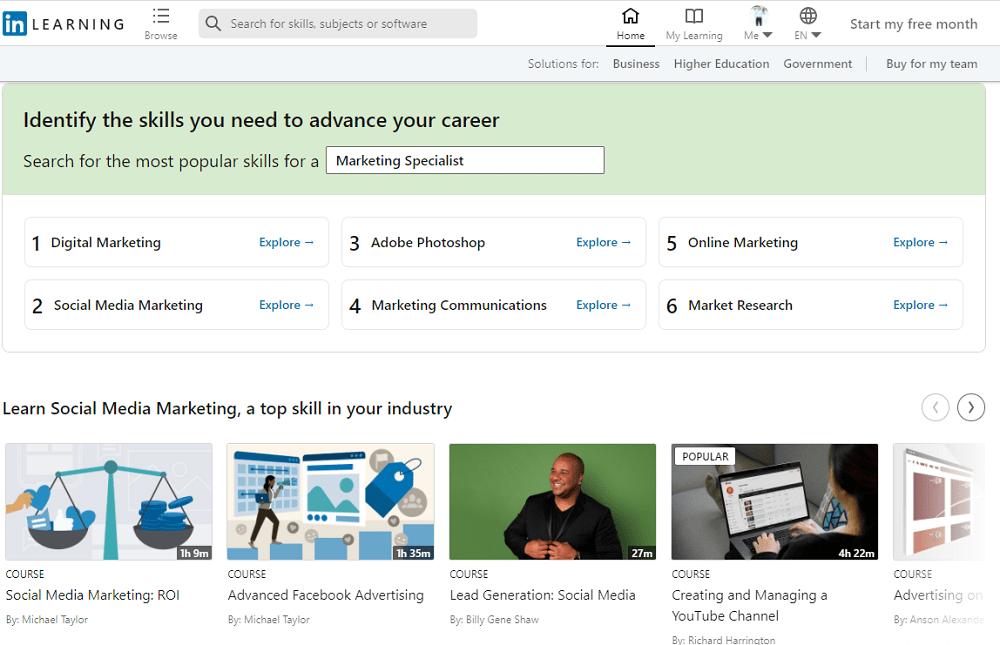The height and width of the screenshot is (645, 1000).
Task: Click the previous carousel arrow
Action: (x=935, y=407)
